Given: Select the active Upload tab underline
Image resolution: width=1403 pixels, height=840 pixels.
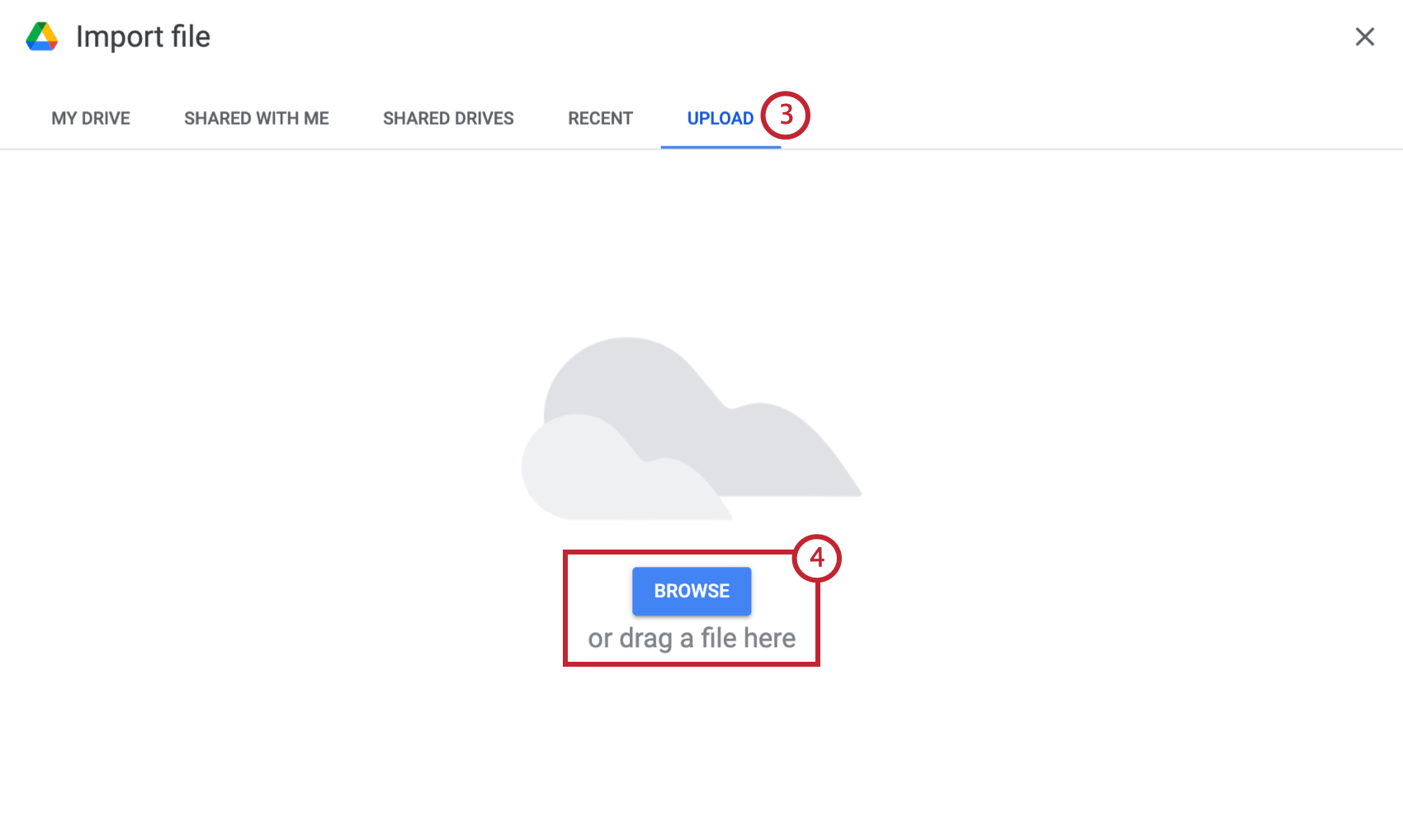Looking at the screenshot, I should coord(720,145).
